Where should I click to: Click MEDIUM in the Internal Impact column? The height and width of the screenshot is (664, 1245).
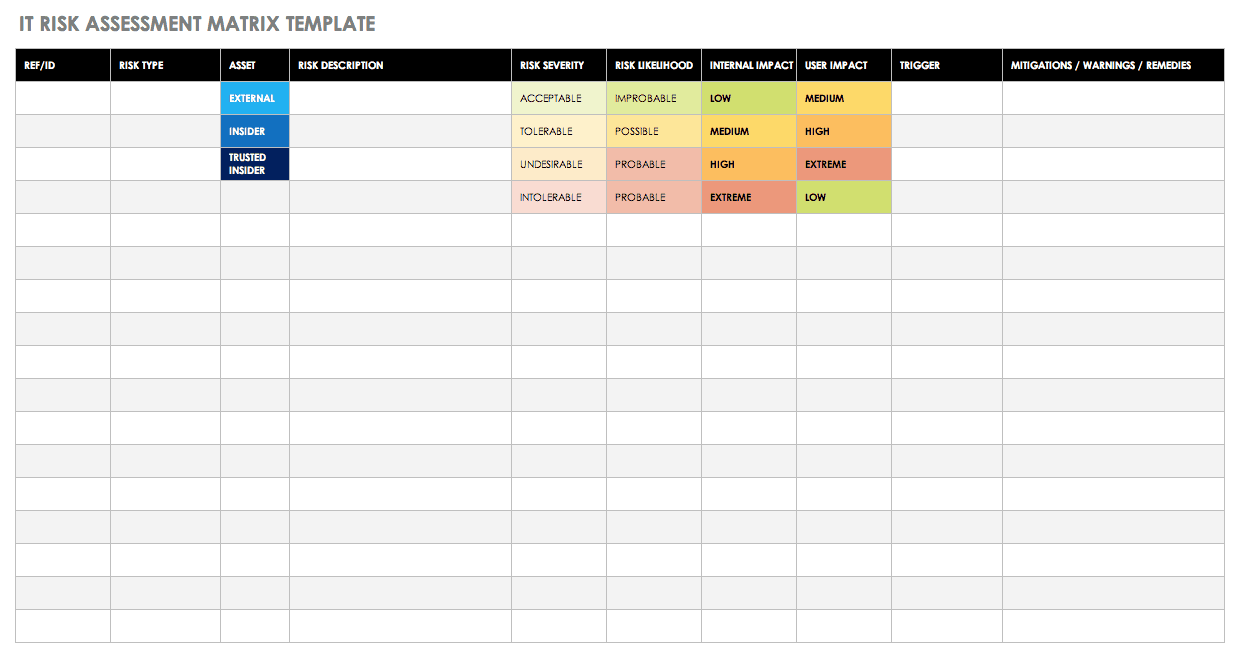point(748,131)
